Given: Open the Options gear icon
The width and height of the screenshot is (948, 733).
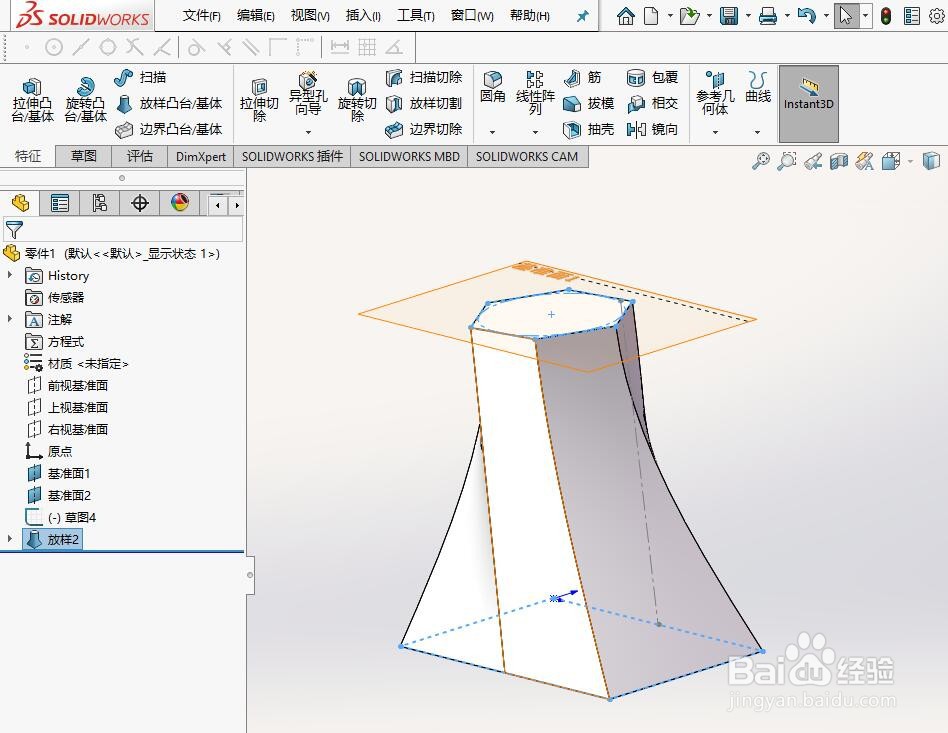Looking at the screenshot, I should pos(937,16).
